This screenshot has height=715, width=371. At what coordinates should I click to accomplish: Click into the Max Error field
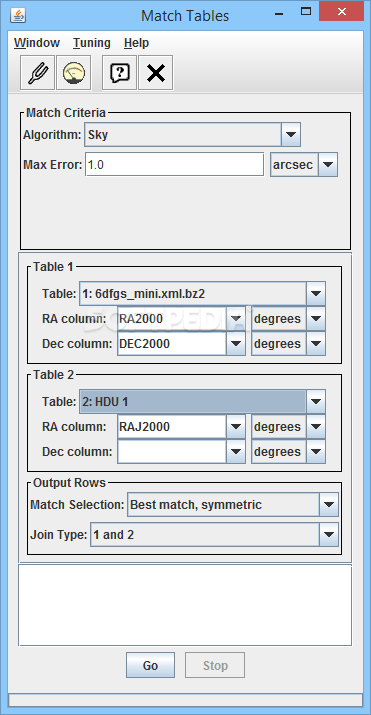click(175, 165)
